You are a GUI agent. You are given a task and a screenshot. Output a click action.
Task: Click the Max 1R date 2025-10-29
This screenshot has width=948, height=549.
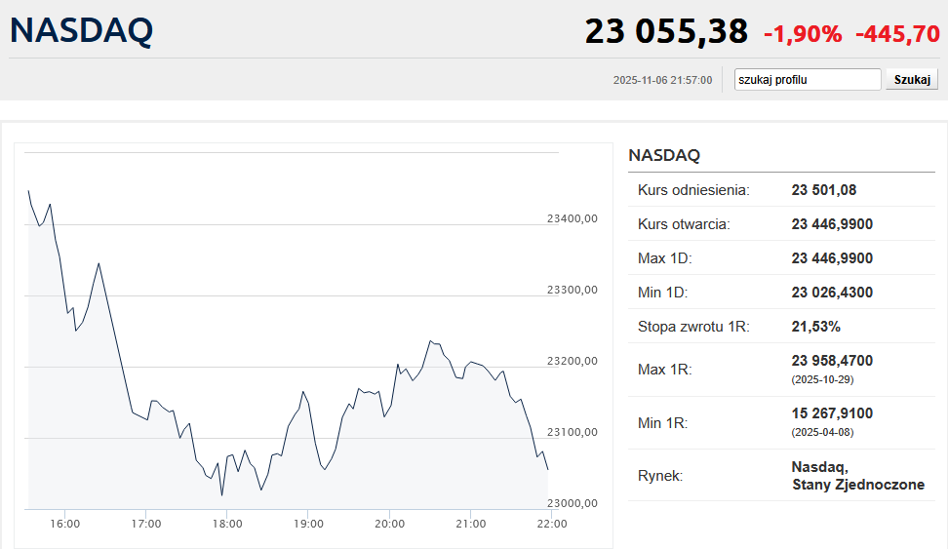pyautogui.click(x=822, y=380)
